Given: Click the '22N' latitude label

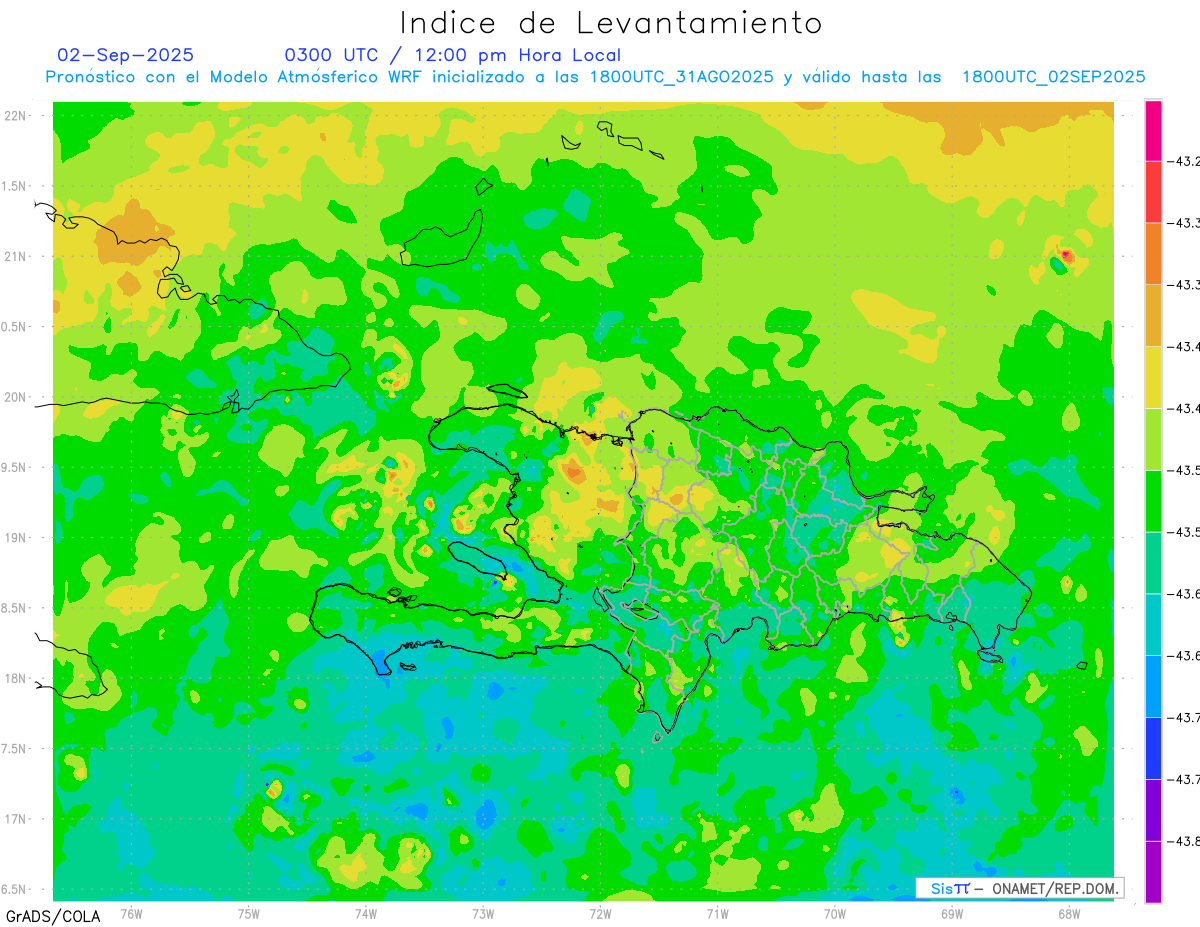Looking at the screenshot, I should click(16, 116).
